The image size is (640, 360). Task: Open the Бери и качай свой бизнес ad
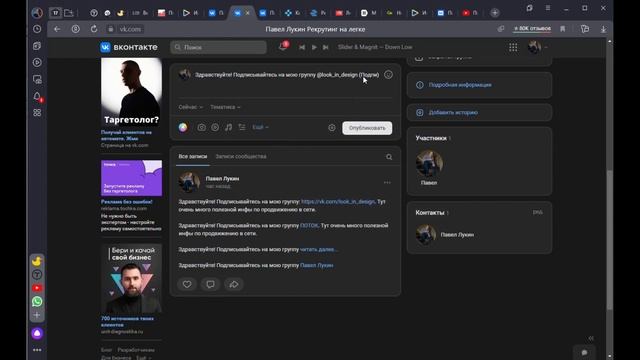tap(131, 279)
